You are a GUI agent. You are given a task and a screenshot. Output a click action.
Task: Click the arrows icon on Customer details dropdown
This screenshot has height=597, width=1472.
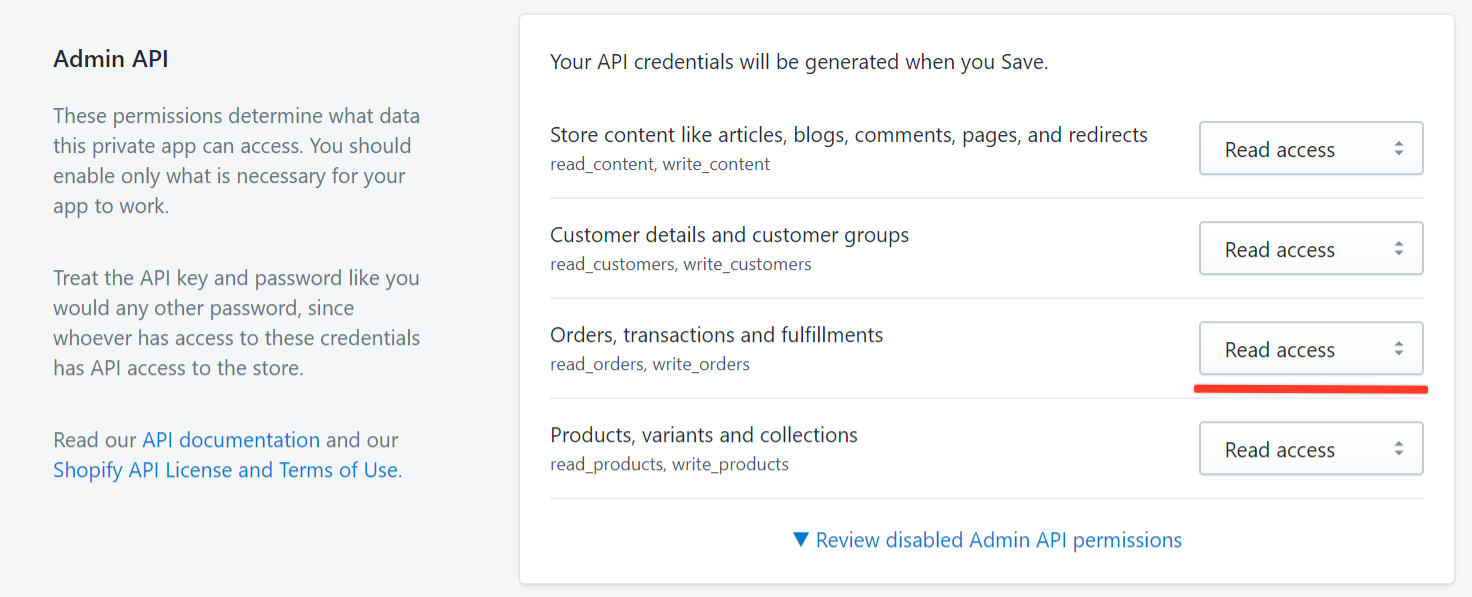pos(1398,249)
